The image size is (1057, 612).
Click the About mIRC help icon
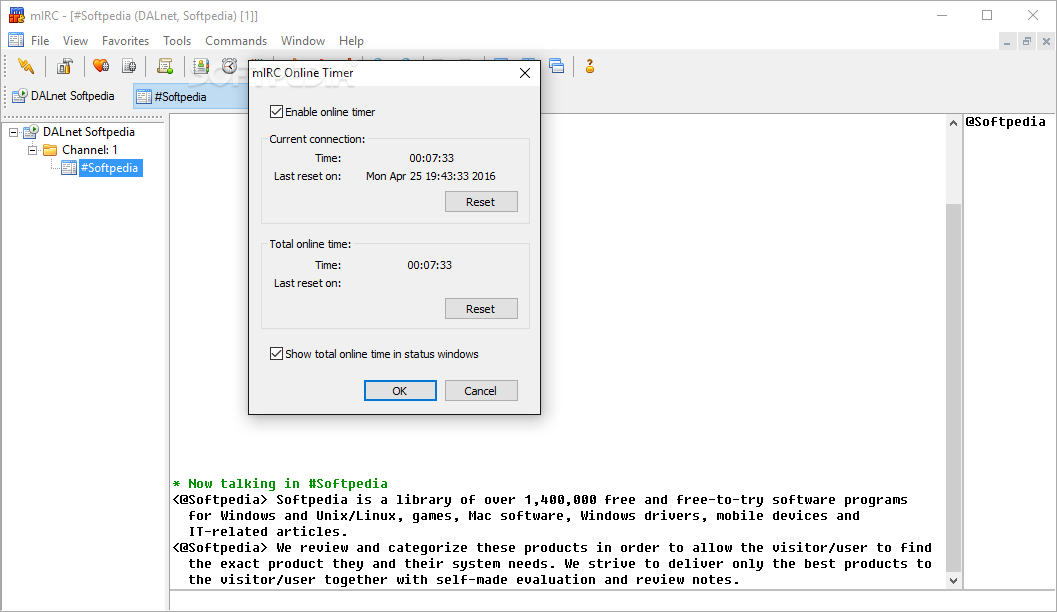(590, 66)
